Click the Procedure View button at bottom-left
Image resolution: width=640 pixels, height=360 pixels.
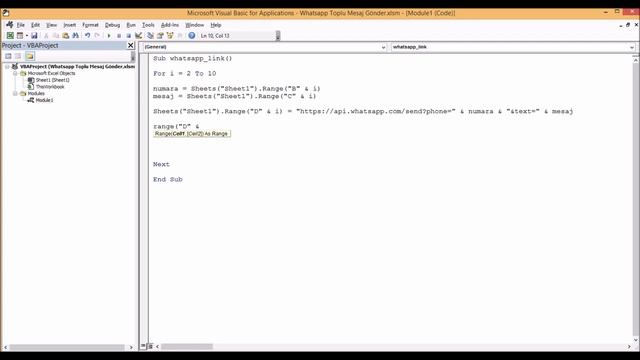click(x=143, y=346)
